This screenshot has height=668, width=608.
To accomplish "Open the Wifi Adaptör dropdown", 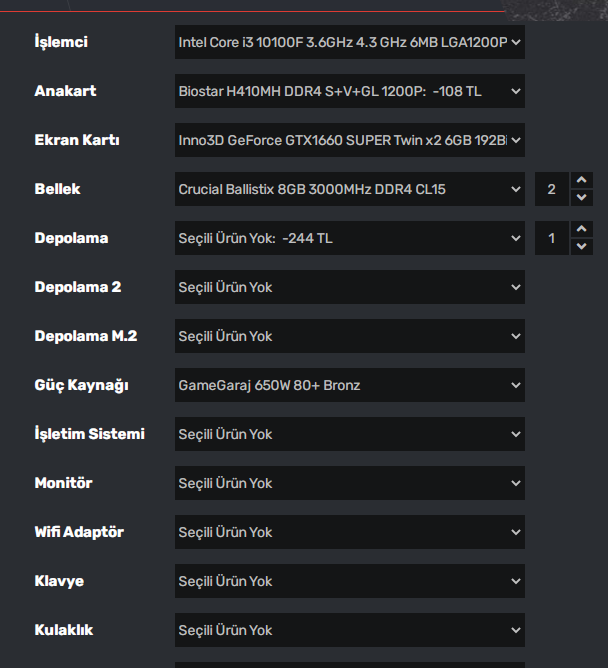I will [349, 532].
